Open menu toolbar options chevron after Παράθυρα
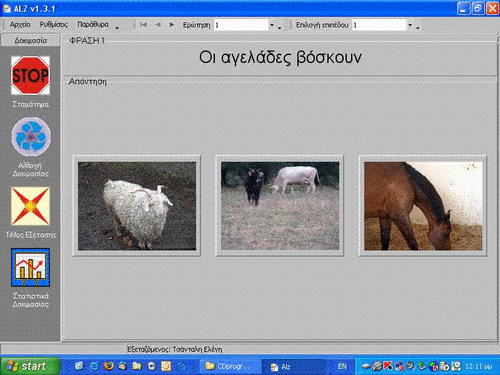This screenshot has width=500, height=375. click(117, 28)
